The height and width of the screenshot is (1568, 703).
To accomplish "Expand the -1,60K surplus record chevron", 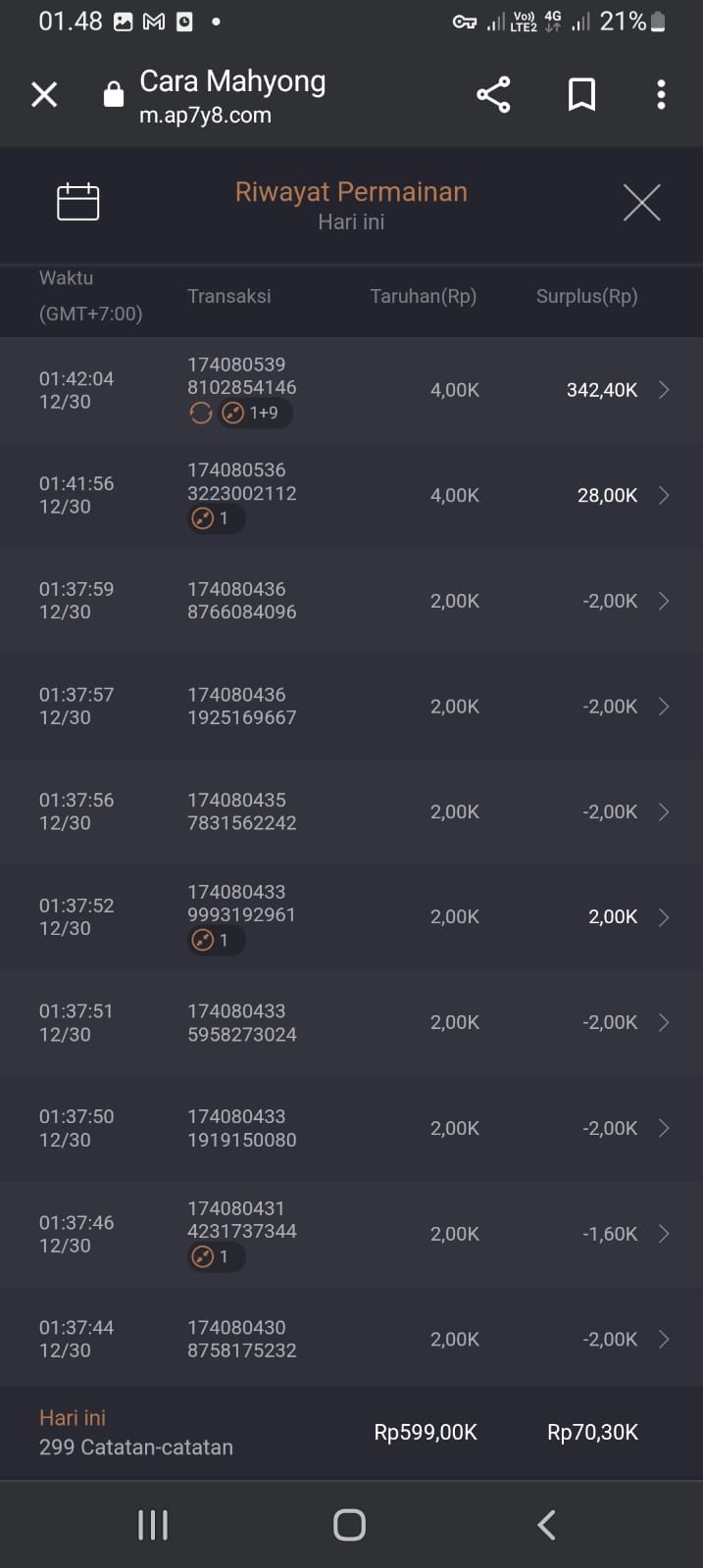I will [664, 1234].
